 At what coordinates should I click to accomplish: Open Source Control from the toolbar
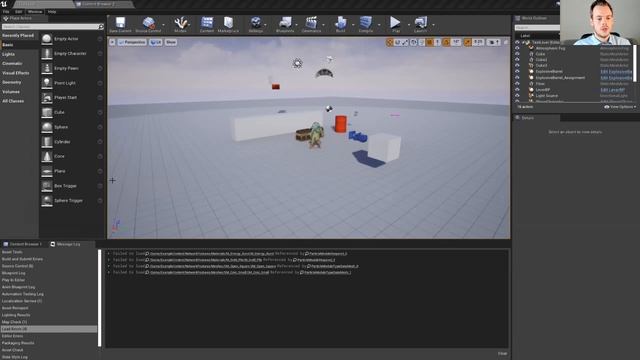(x=148, y=24)
